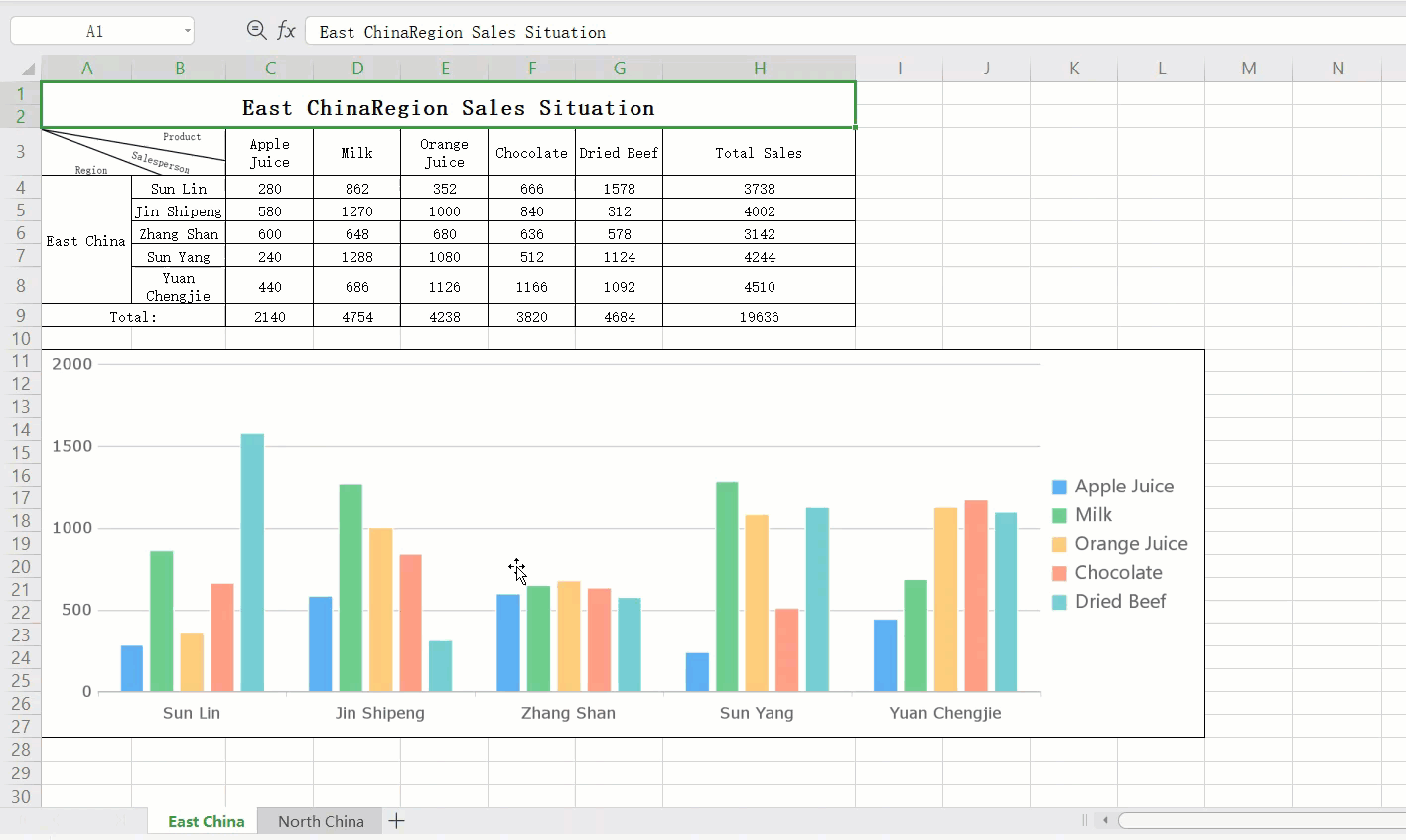Image resolution: width=1406 pixels, height=840 pixels.
Task: Click the Orange Juice legend color swatch
Action: tap(1059, 544)
